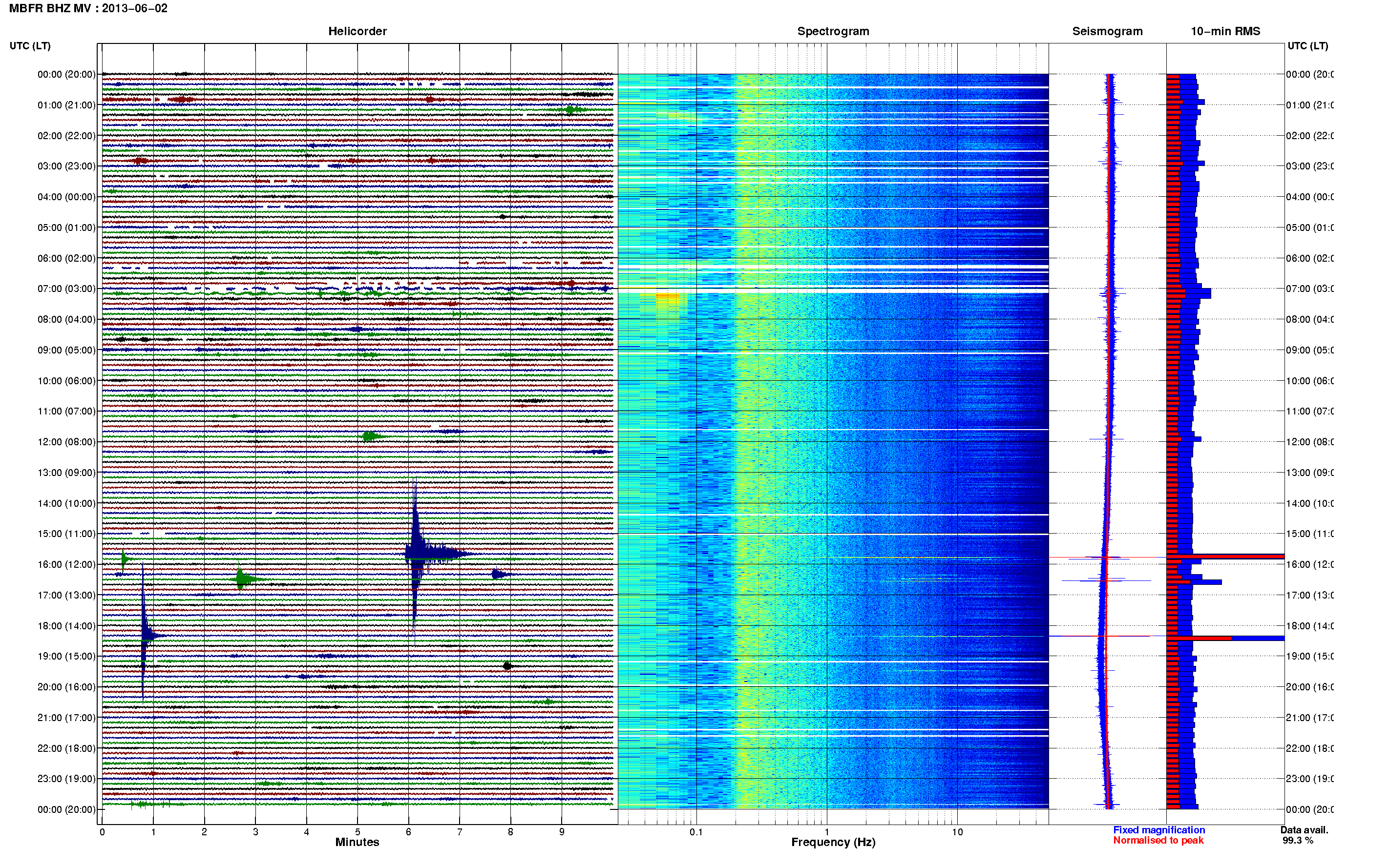This screenshot has width=1389, height=868.
Task: Click the '17:00 (13:00)' left time label
Action: 66,595
